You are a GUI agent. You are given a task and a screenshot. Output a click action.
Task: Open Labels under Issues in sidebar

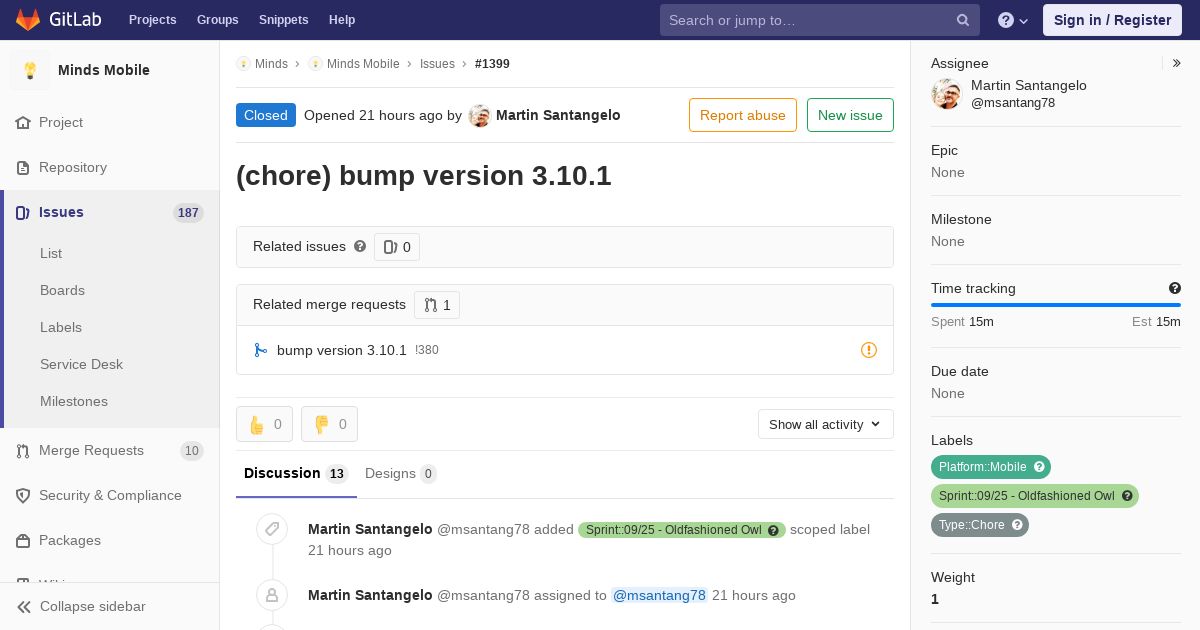61,327
